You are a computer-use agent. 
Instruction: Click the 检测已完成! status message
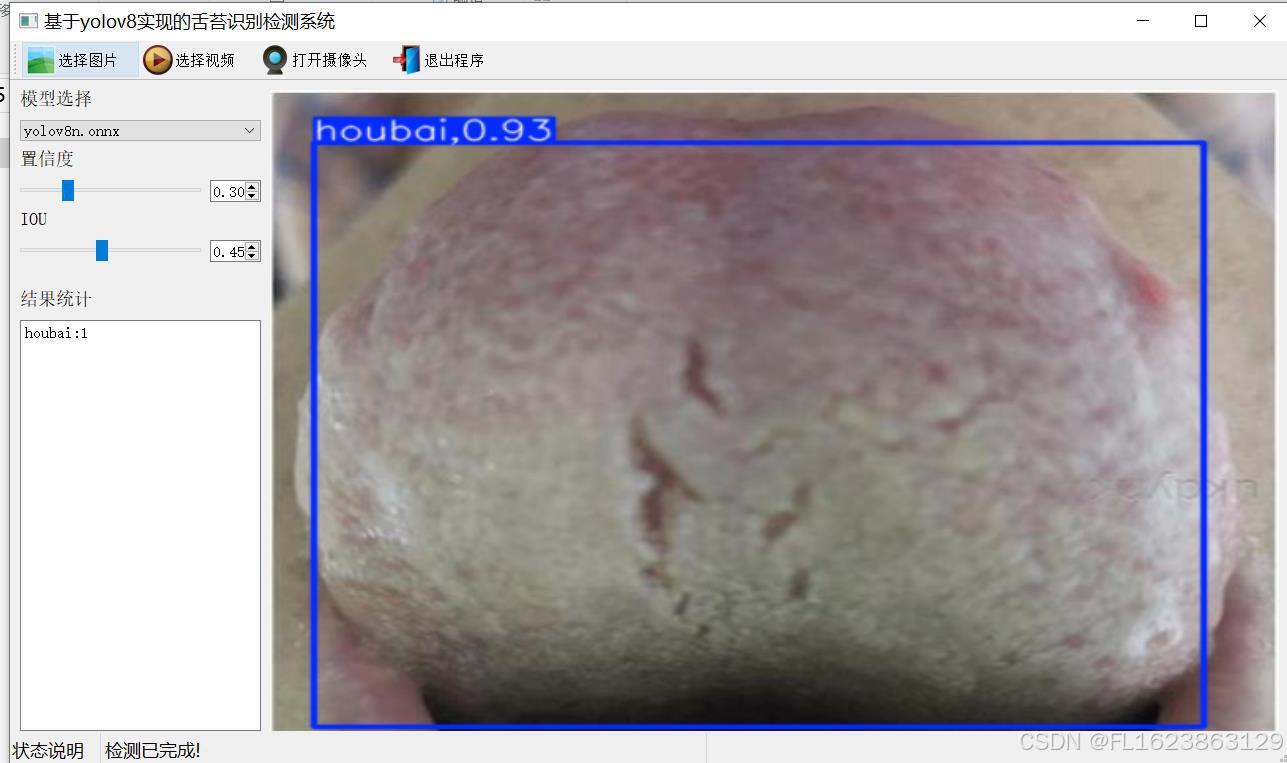pyautogui.click(x=153, y=750)
